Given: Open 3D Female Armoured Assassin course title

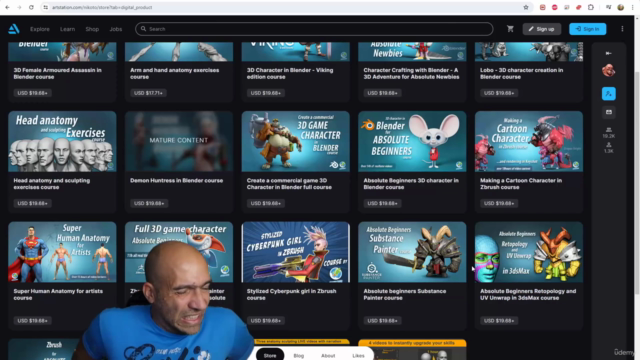Looking at the screenshot, I should 58,73.
